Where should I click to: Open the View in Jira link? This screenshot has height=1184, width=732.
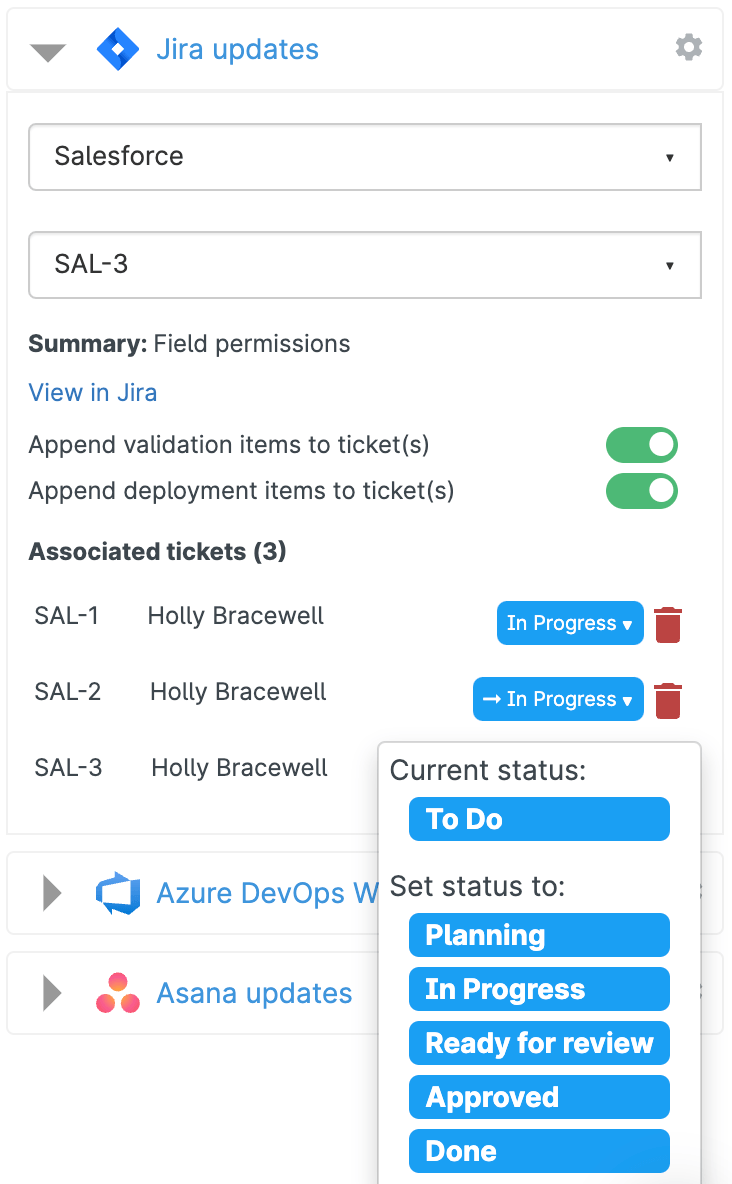pos(93,393)
